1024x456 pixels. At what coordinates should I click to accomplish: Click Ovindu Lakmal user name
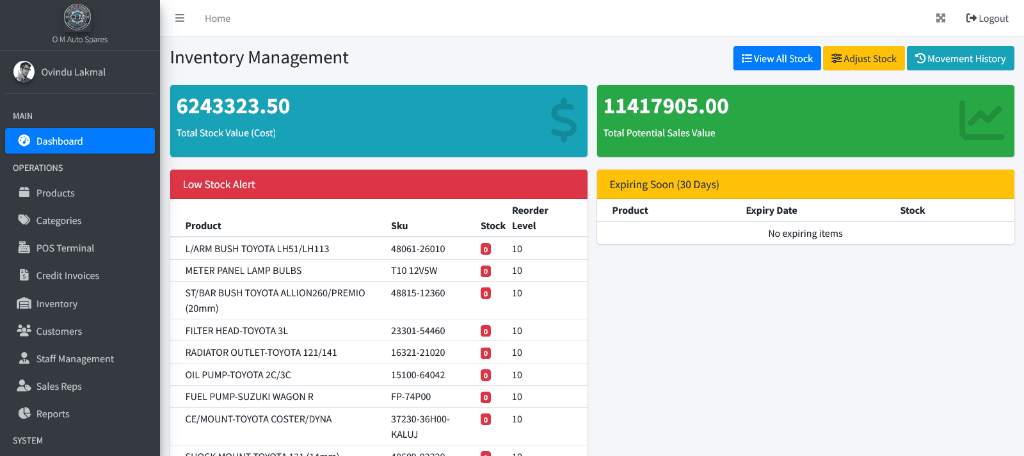tap(73, 72)
